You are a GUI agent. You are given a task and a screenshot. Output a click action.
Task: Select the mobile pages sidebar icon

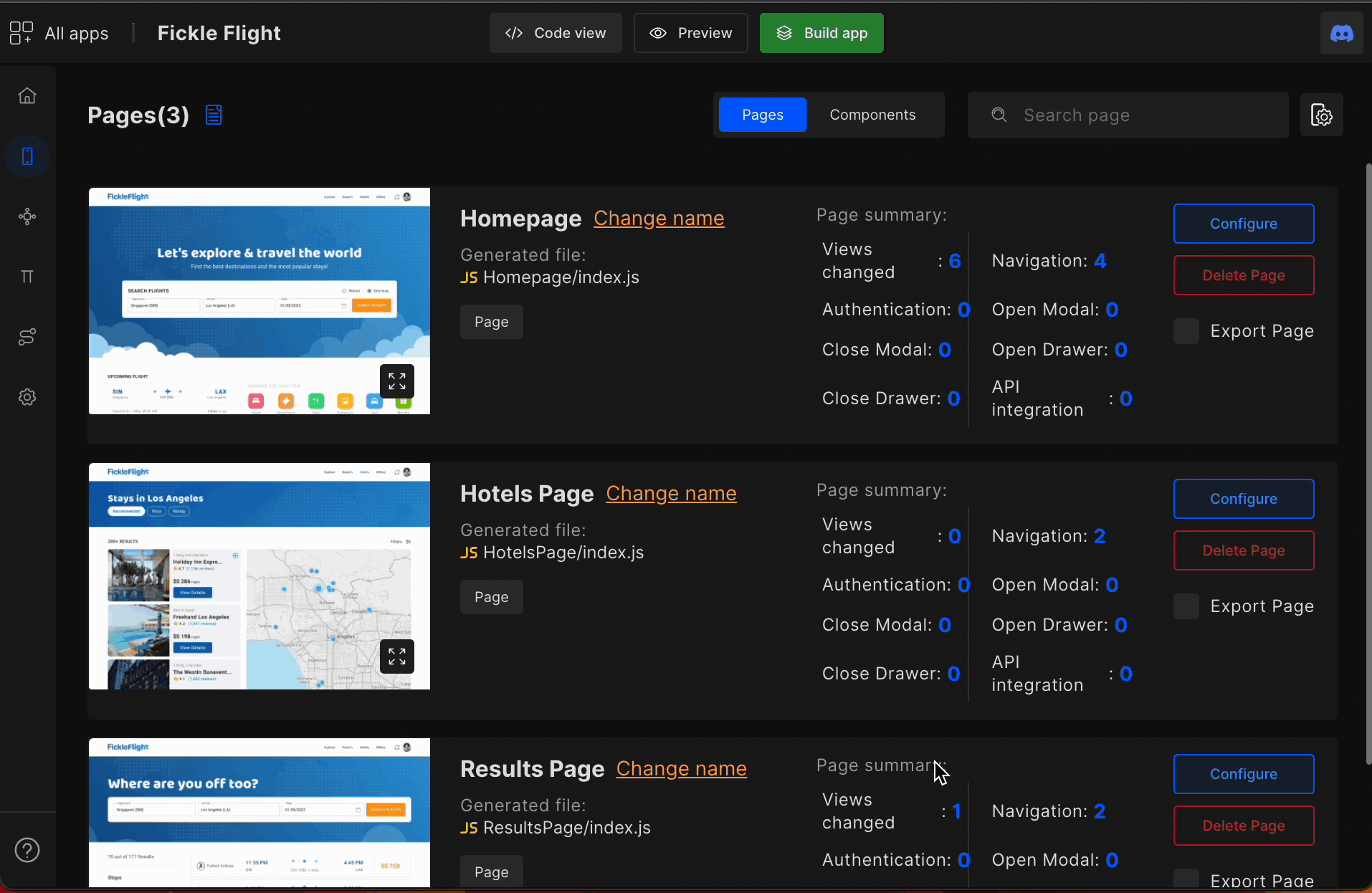click(27, 156)
